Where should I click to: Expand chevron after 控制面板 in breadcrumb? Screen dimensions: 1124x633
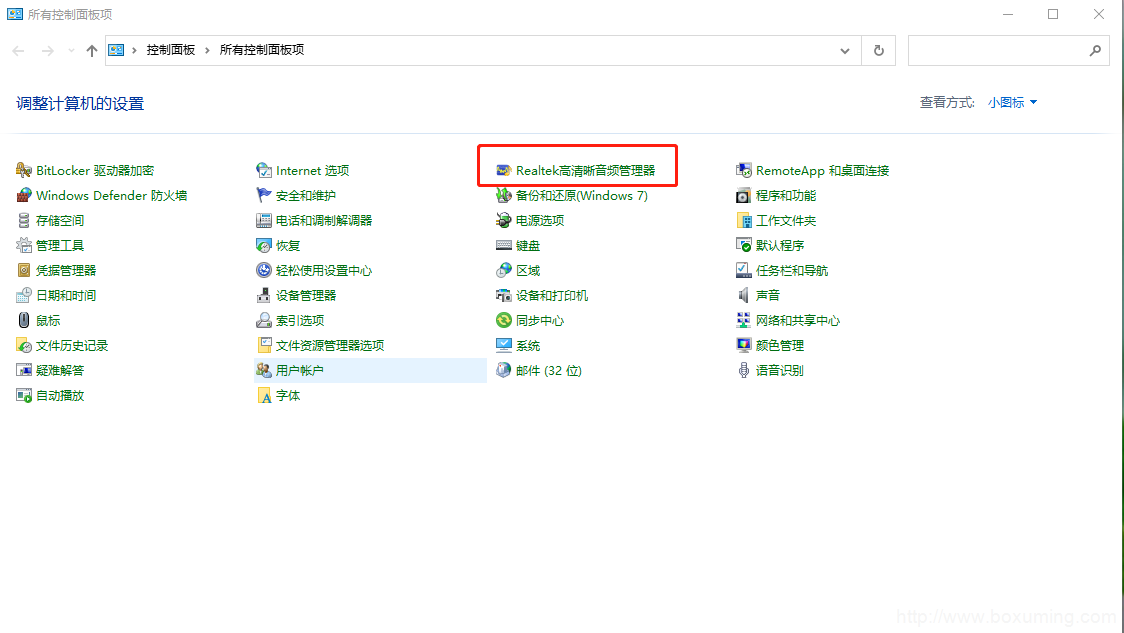point(207,50)
